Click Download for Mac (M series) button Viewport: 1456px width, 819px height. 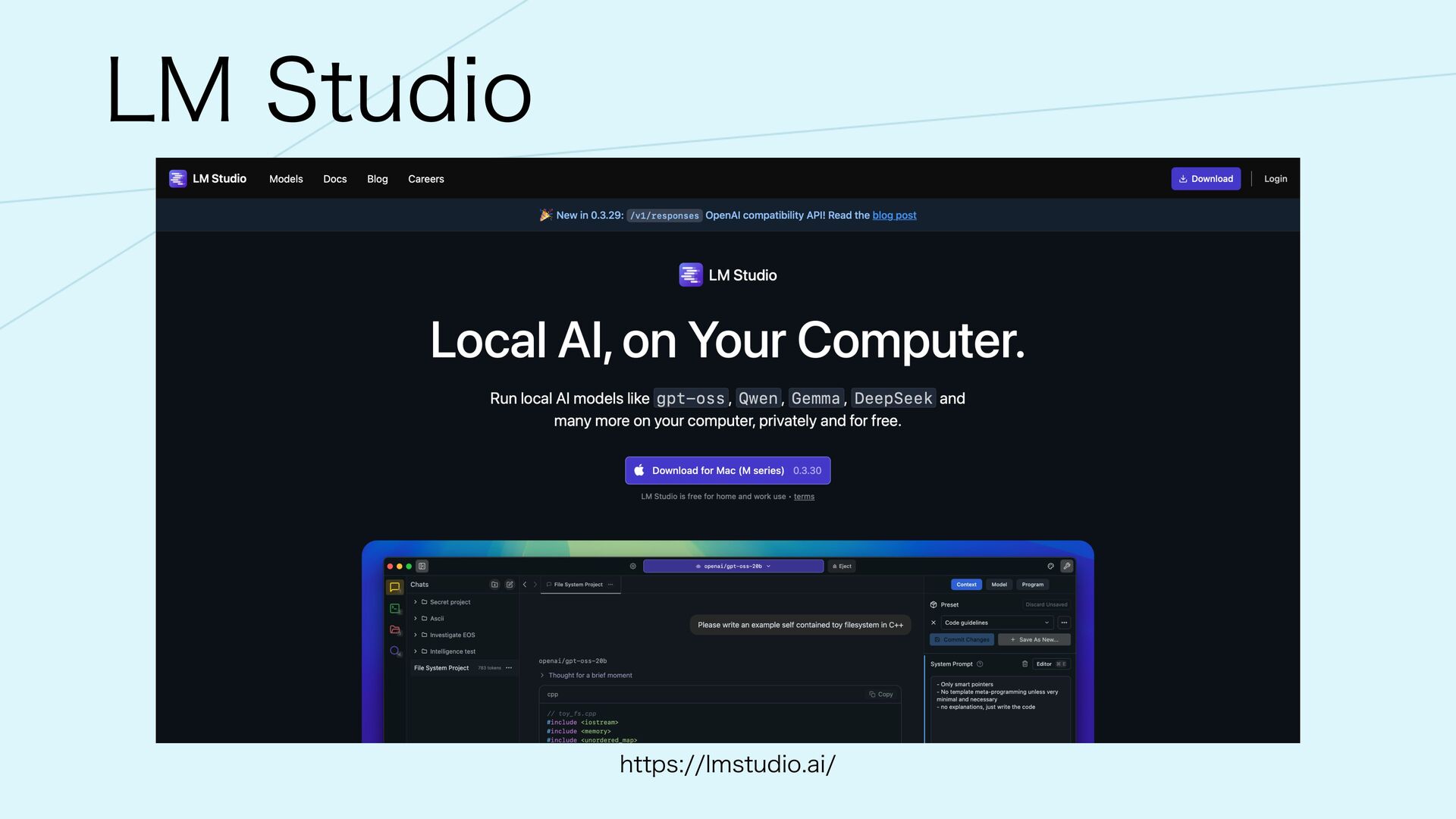726,470
